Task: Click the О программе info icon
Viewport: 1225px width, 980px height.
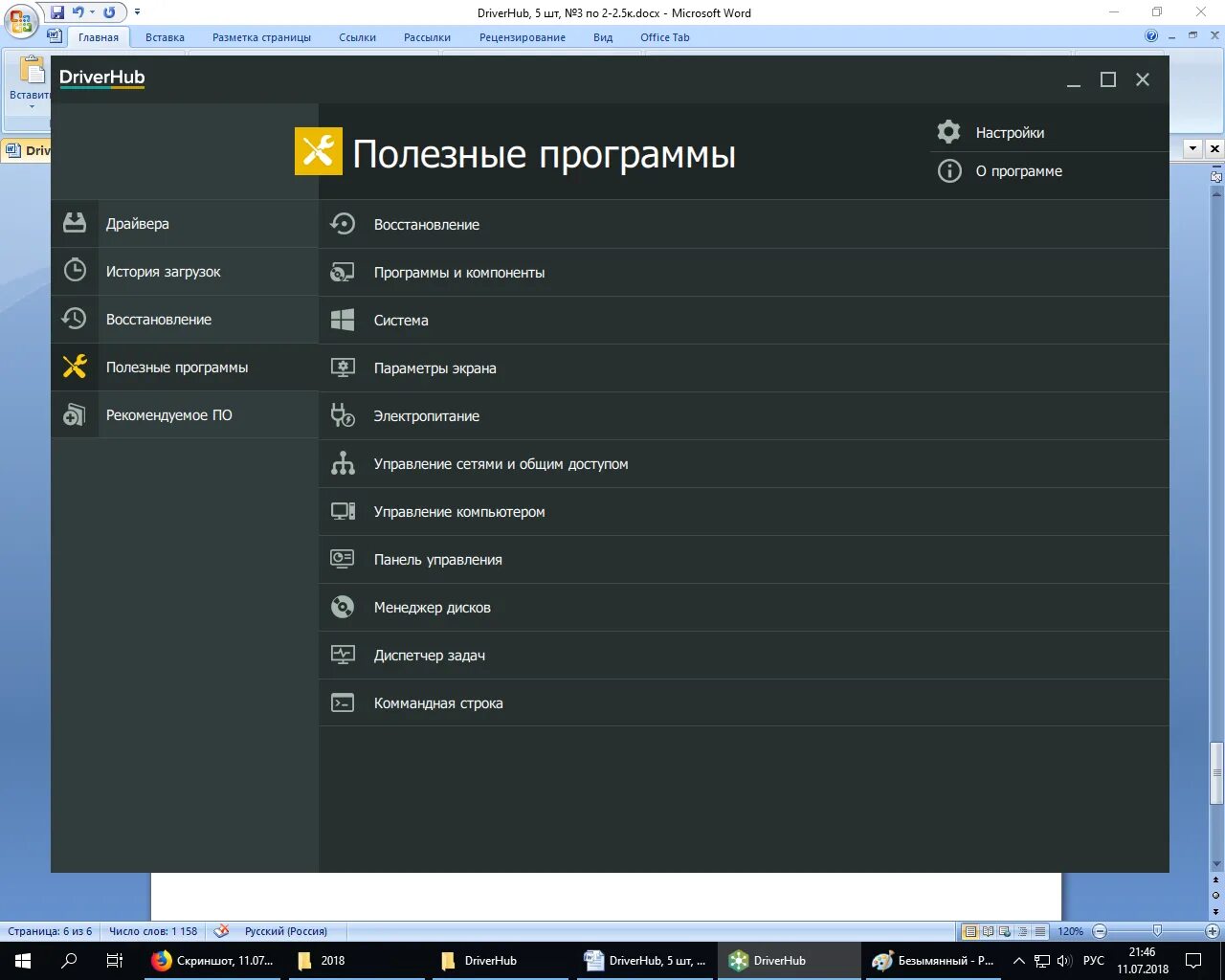Action: [948, 171]
